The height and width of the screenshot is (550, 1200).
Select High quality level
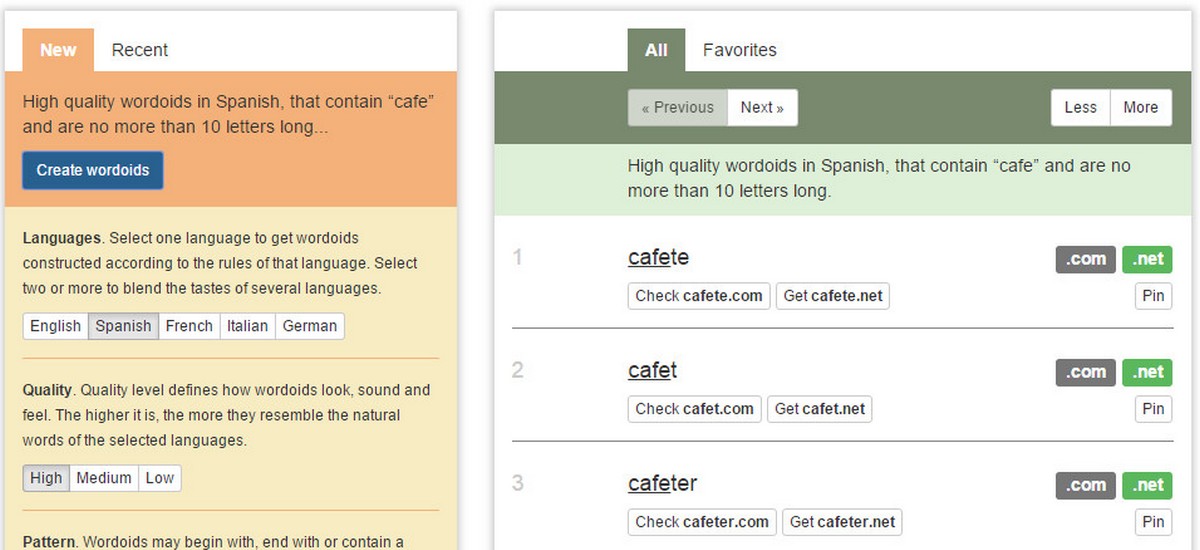46,478
